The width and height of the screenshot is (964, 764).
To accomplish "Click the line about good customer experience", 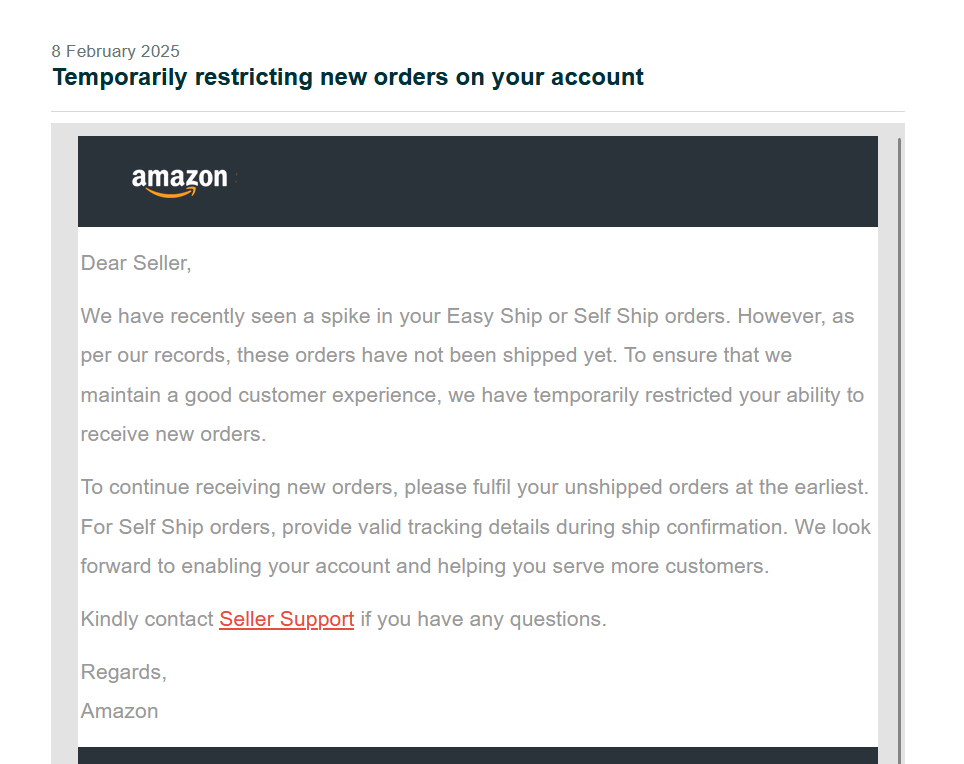I will (x=472, y=395).
